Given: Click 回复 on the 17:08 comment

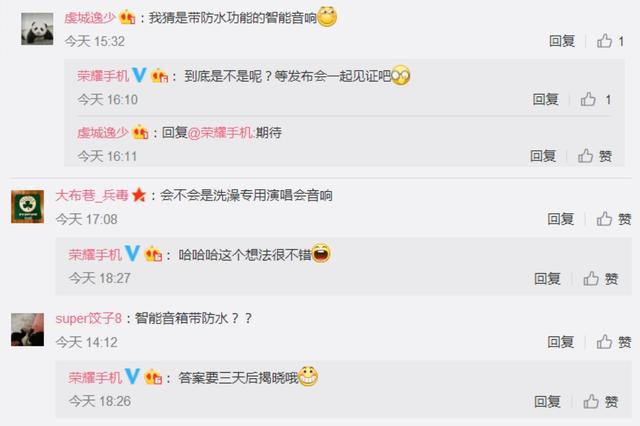Looking at the screenshot, I should pyautogui.click(x=560, y=219).
